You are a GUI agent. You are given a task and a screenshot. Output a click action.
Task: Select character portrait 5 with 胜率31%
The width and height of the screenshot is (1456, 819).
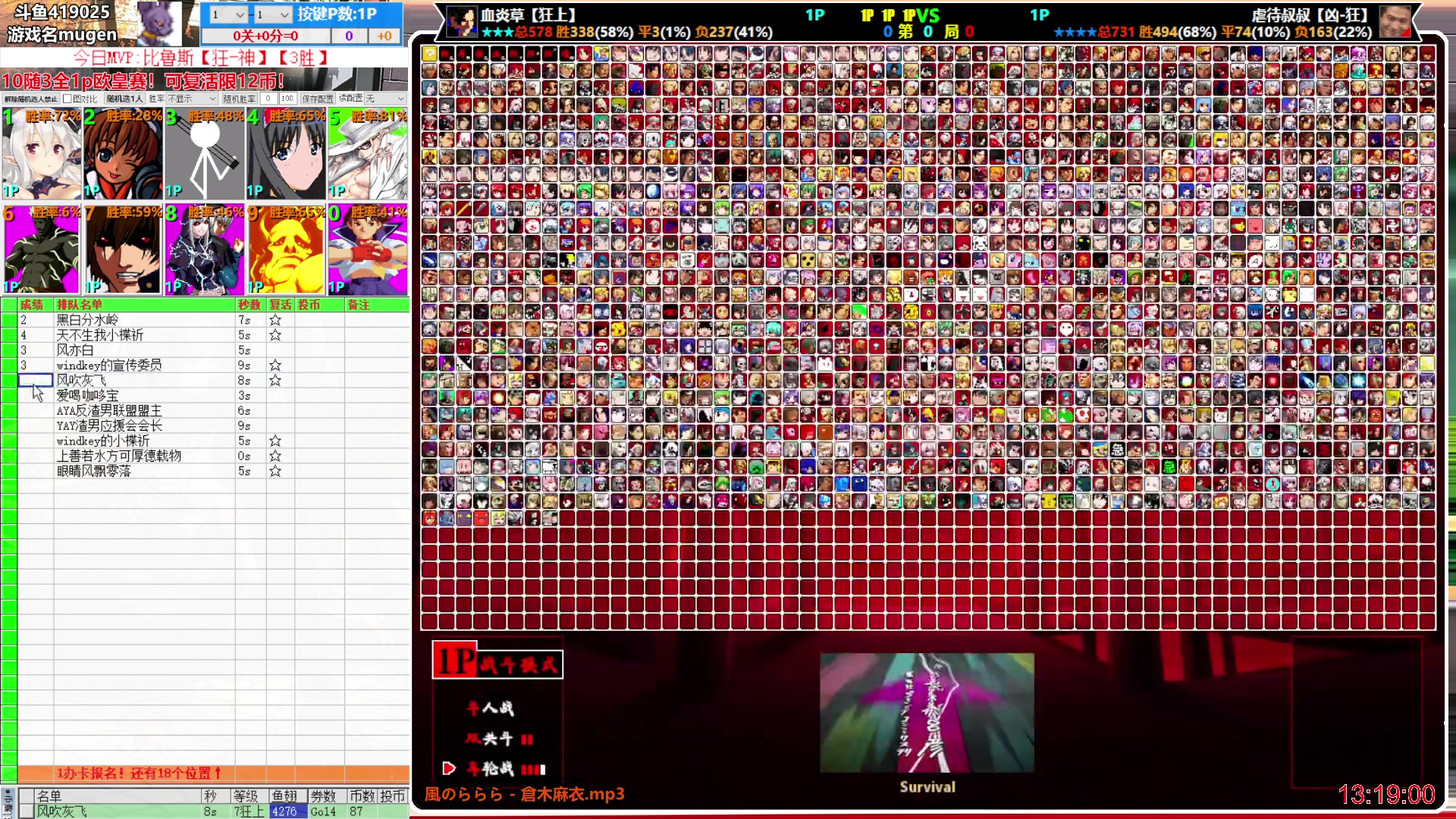[368, 153]
